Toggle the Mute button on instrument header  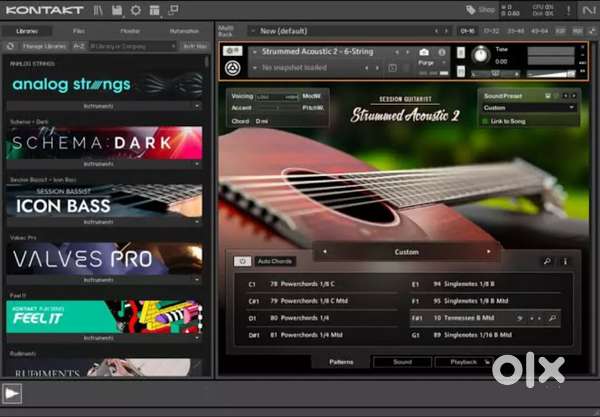(x=461, y=71)
